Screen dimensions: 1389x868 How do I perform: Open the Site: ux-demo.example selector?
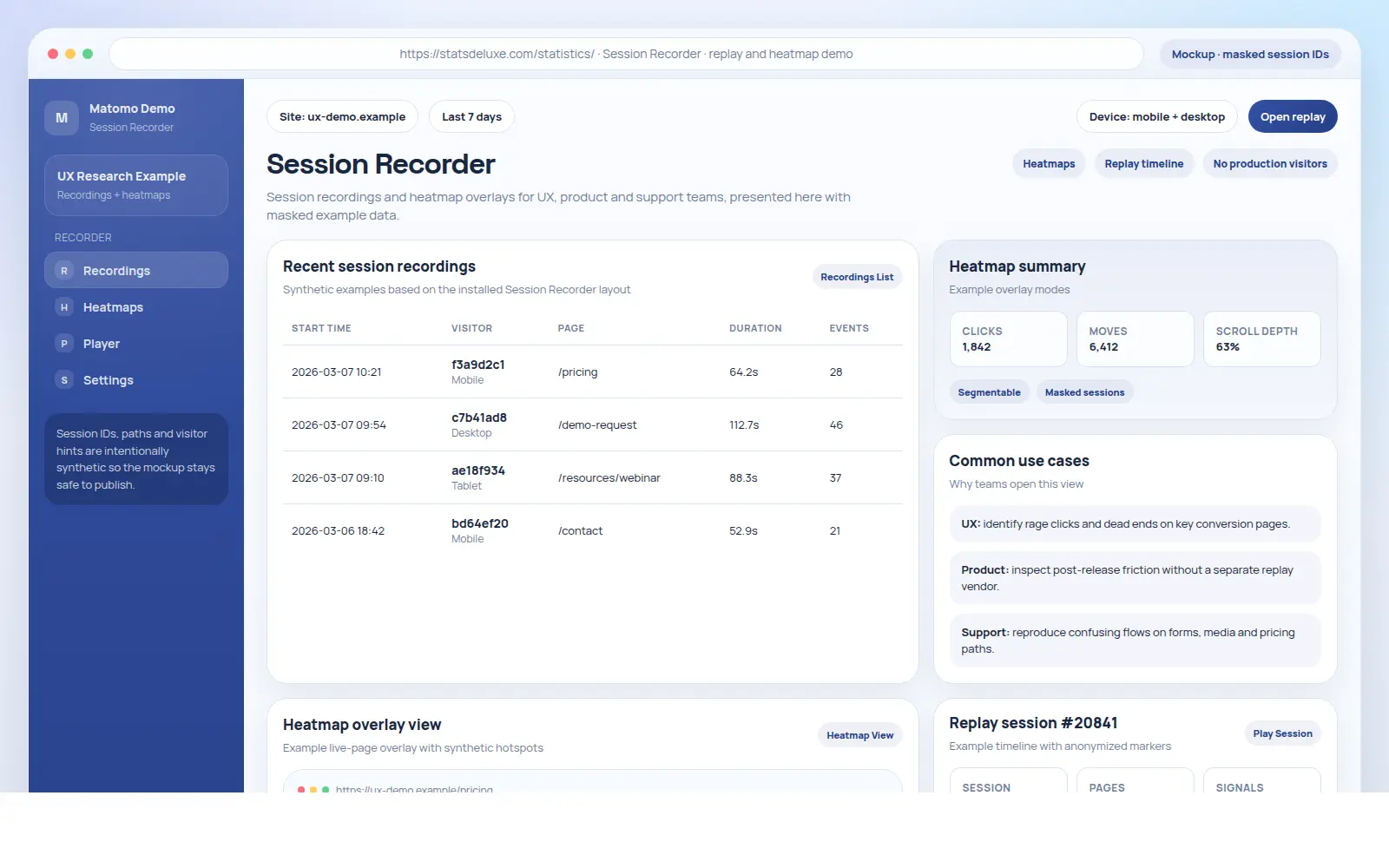342,117
